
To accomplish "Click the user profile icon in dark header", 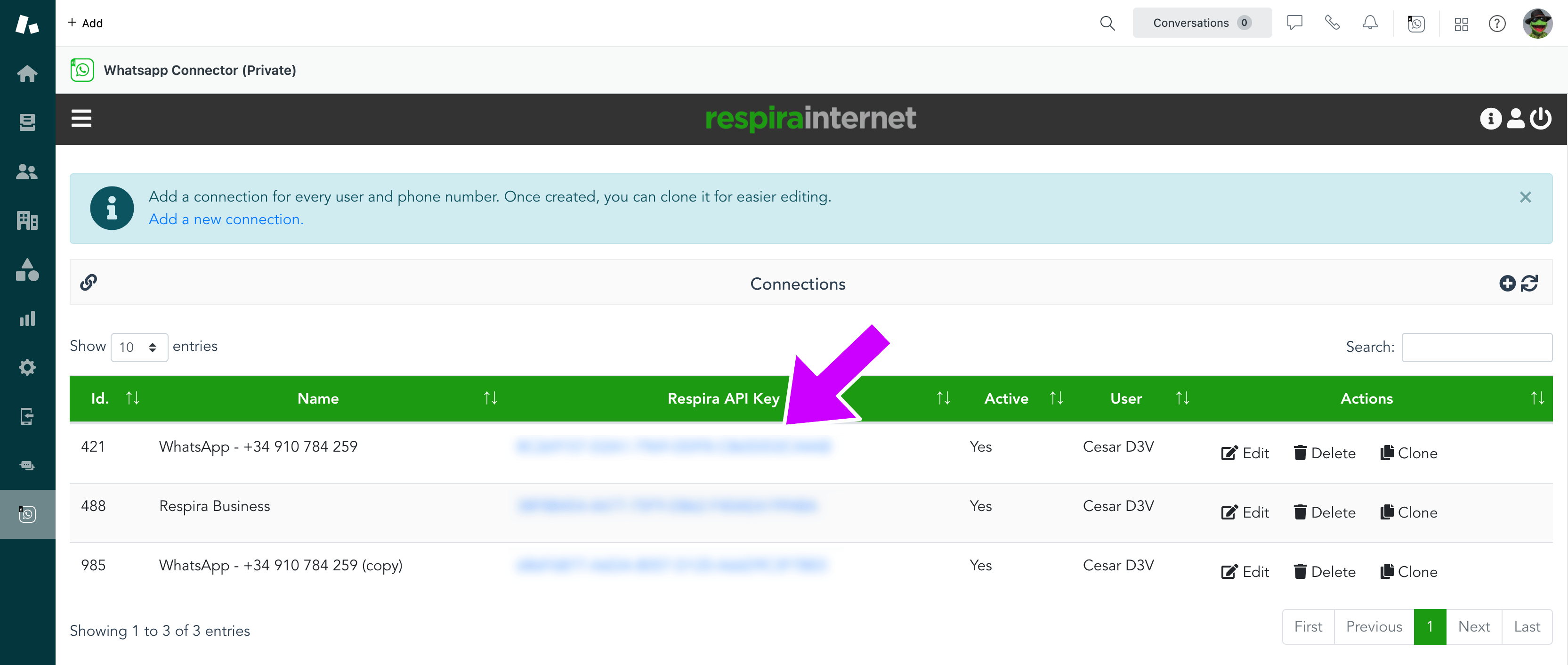I will coord(1516,118).
